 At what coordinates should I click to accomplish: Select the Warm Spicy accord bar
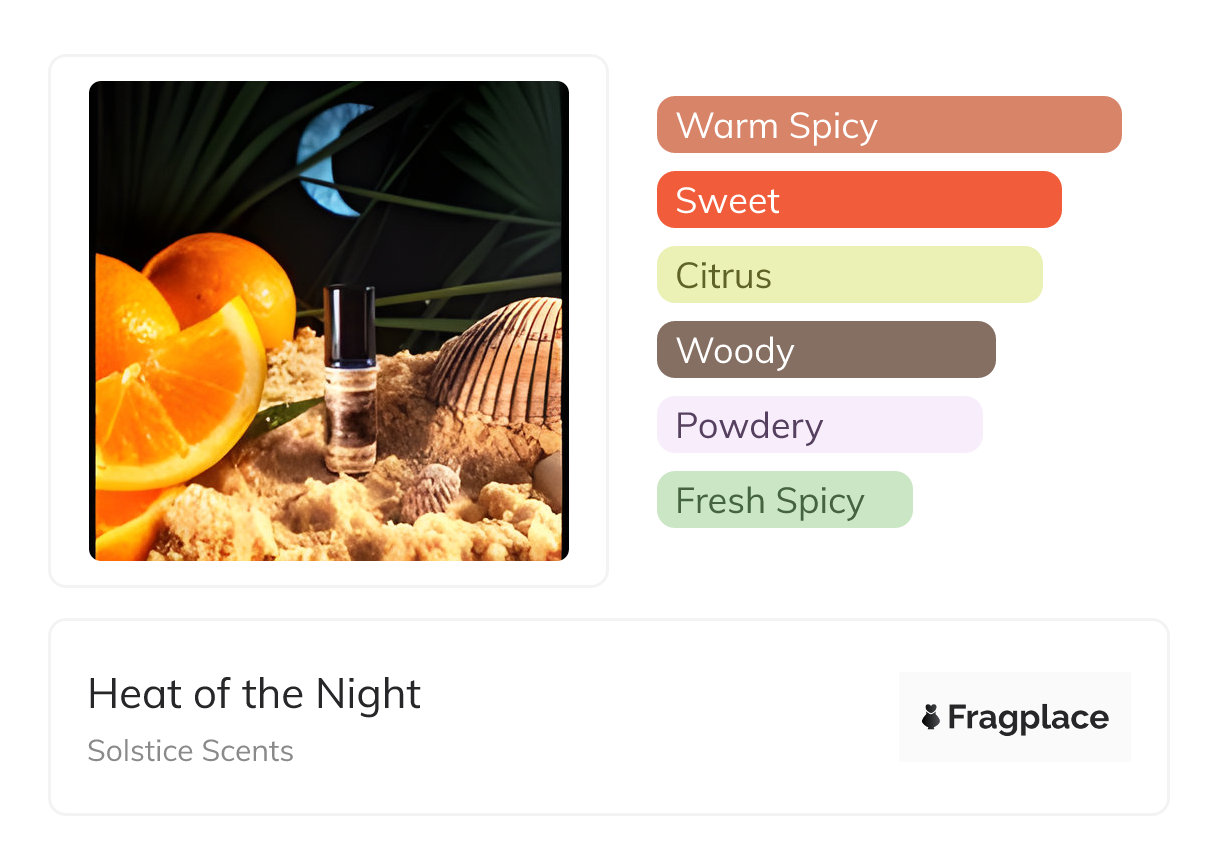[x=888, y=125]
